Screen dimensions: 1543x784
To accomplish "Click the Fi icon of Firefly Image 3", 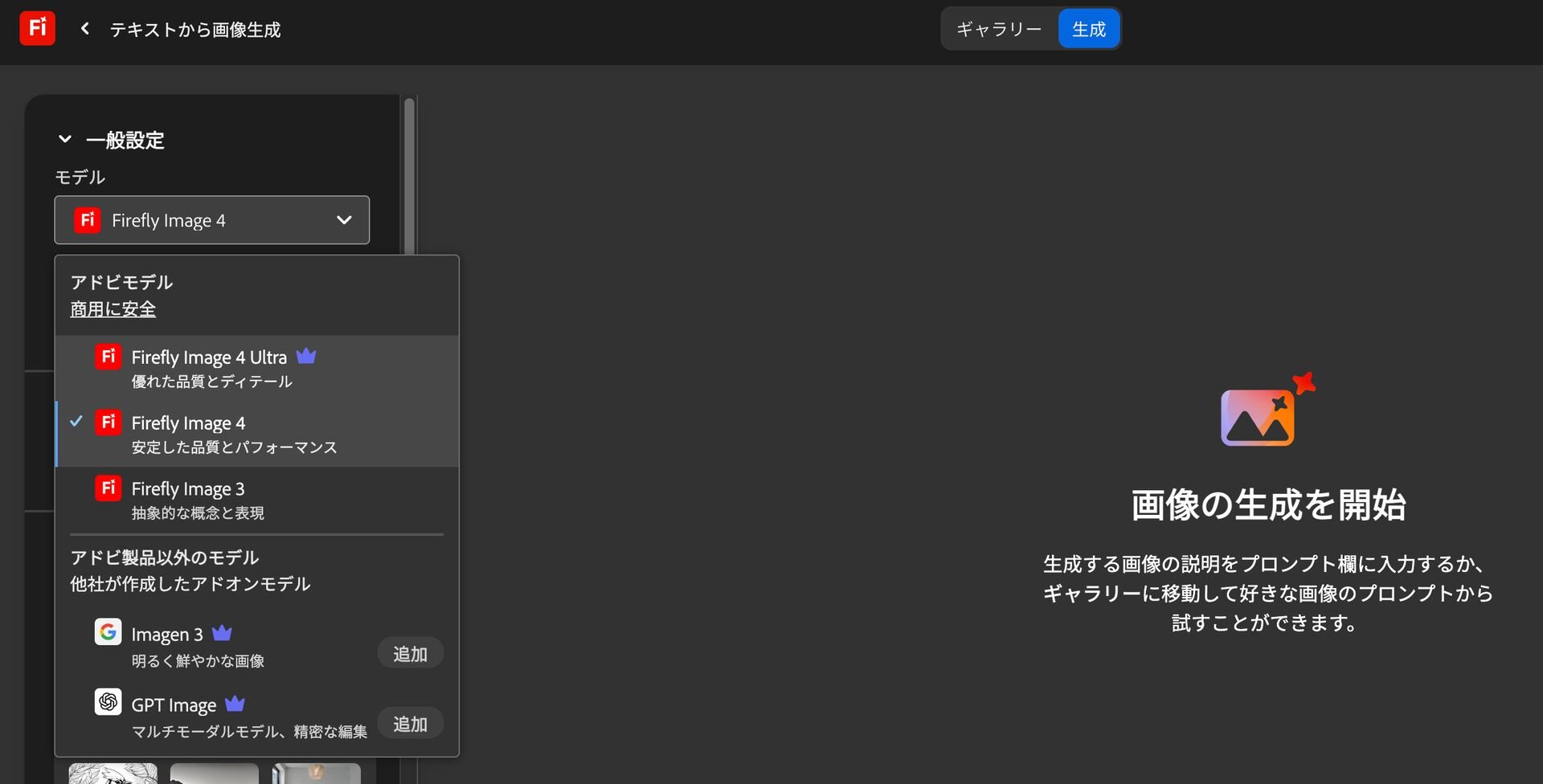I will tap(108, 488).
